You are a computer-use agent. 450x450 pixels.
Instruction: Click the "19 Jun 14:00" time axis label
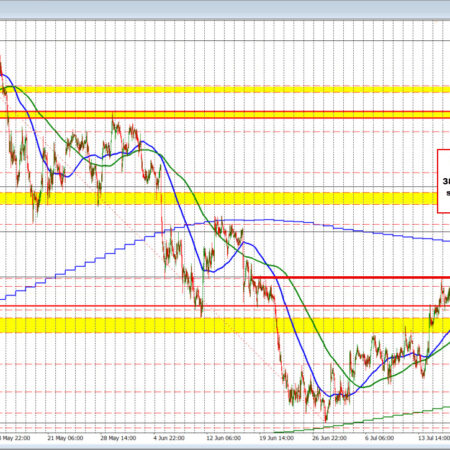pyautogui.click(x=276, y=438)
